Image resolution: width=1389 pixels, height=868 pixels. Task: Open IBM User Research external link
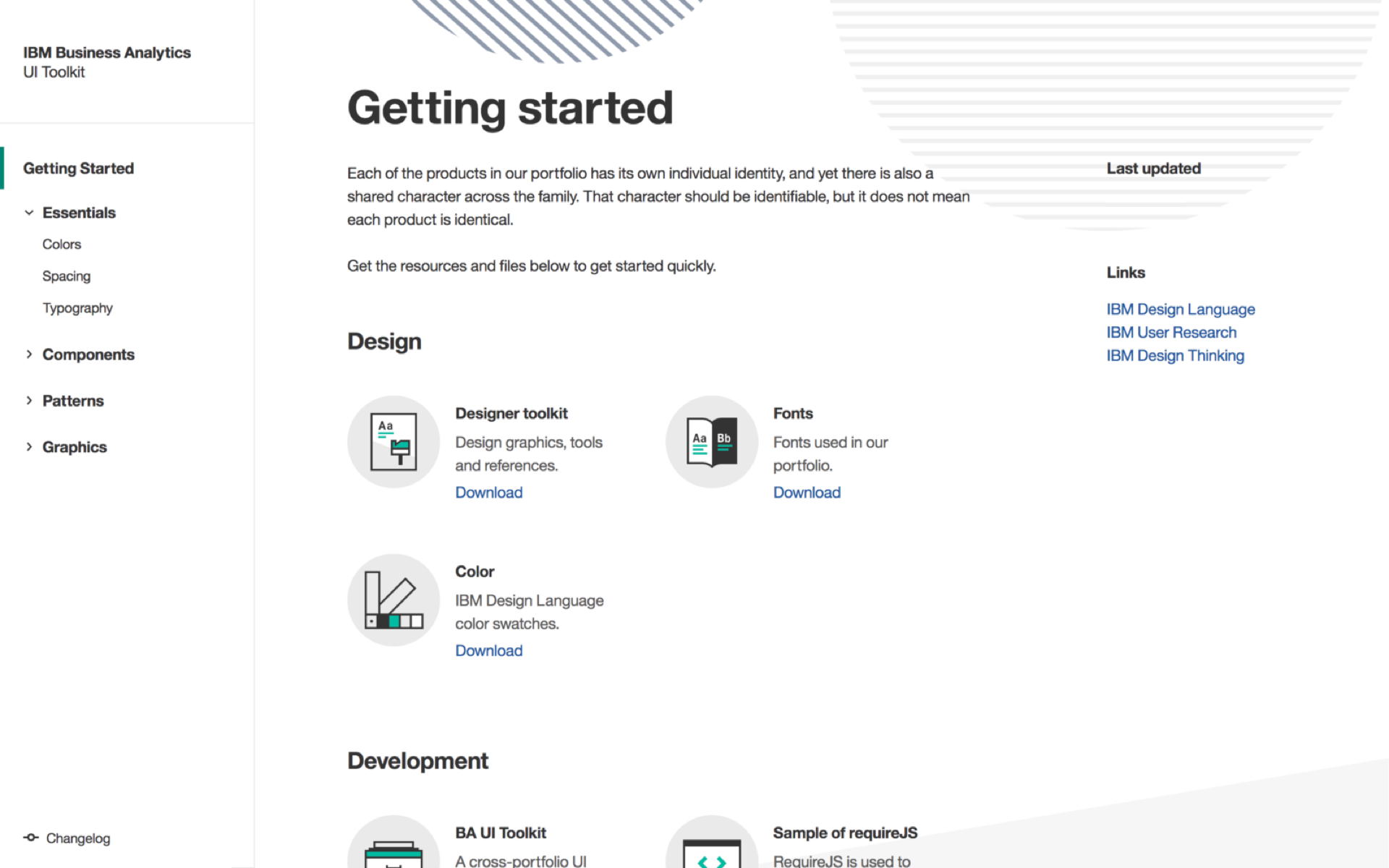[1171, 332]
